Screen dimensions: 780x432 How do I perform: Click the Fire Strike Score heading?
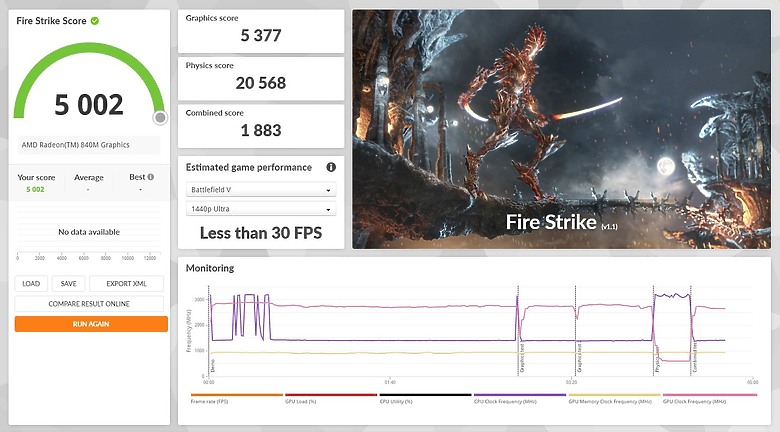tap(51, 21)
